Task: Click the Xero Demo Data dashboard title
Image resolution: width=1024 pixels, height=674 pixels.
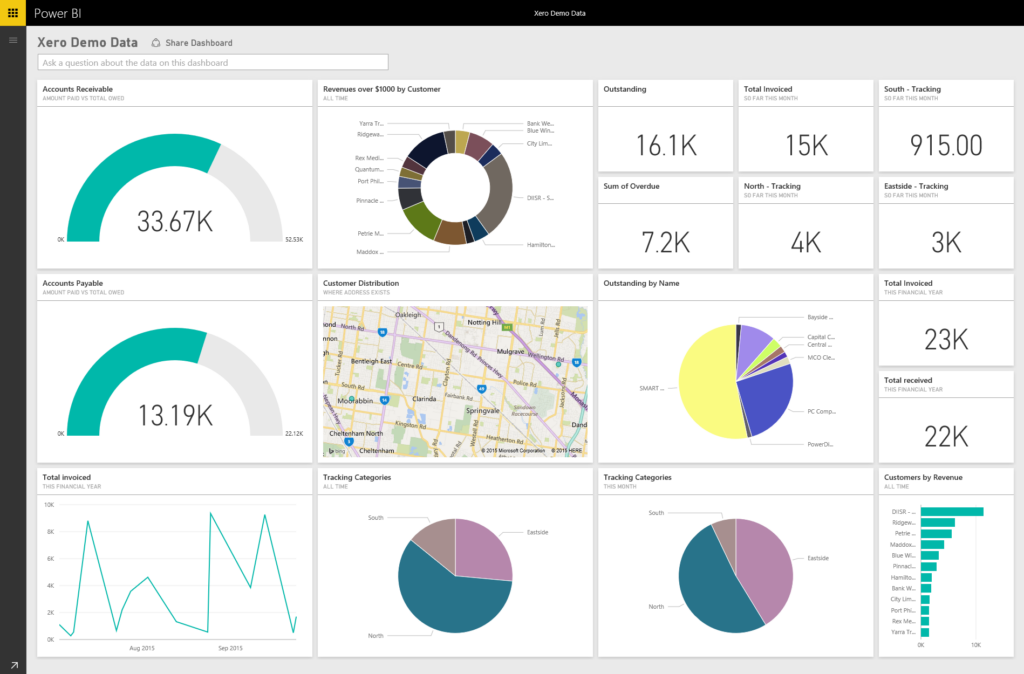Action: point(88,42)
